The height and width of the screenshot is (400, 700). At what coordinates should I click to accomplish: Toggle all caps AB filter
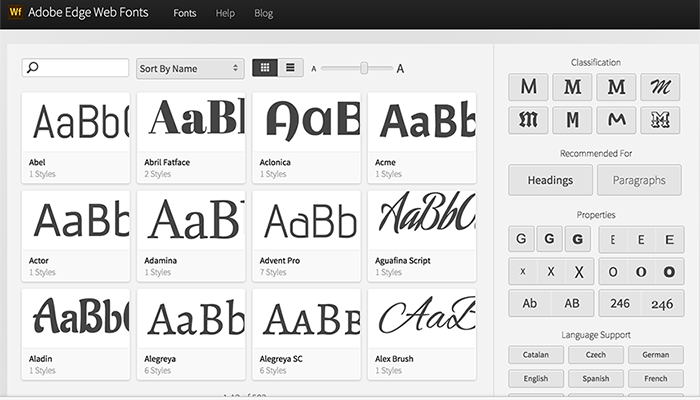tap(572, 303)
